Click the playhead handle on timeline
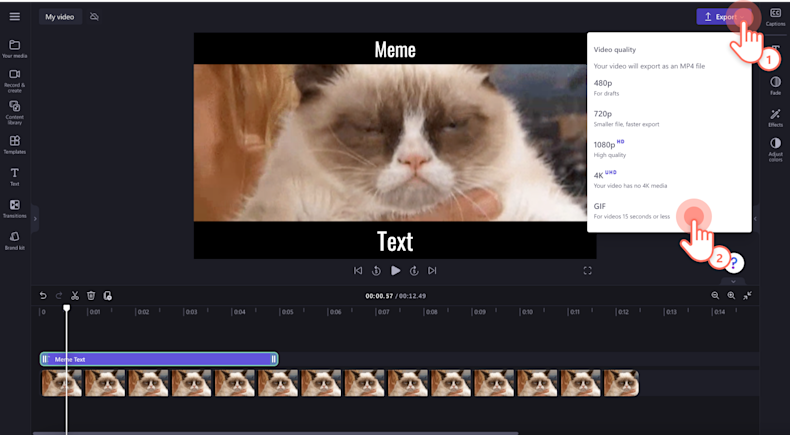Image resolution: width=790 pixels, height=435 pixels. [67, 307]
